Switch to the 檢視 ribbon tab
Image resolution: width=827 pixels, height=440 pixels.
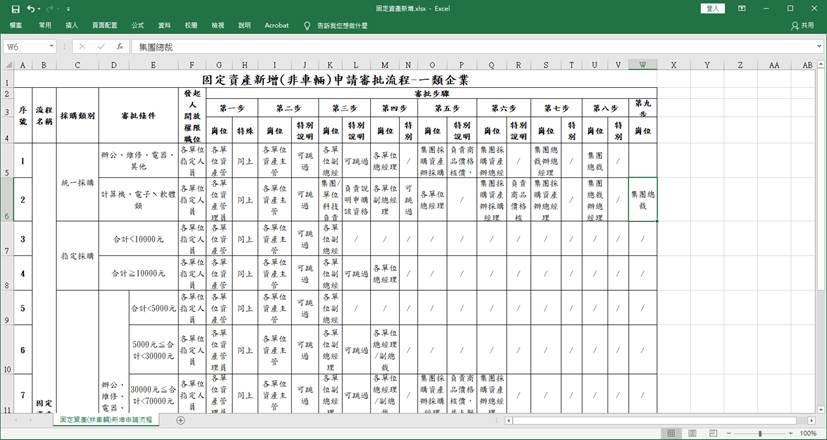pos(217,25)
